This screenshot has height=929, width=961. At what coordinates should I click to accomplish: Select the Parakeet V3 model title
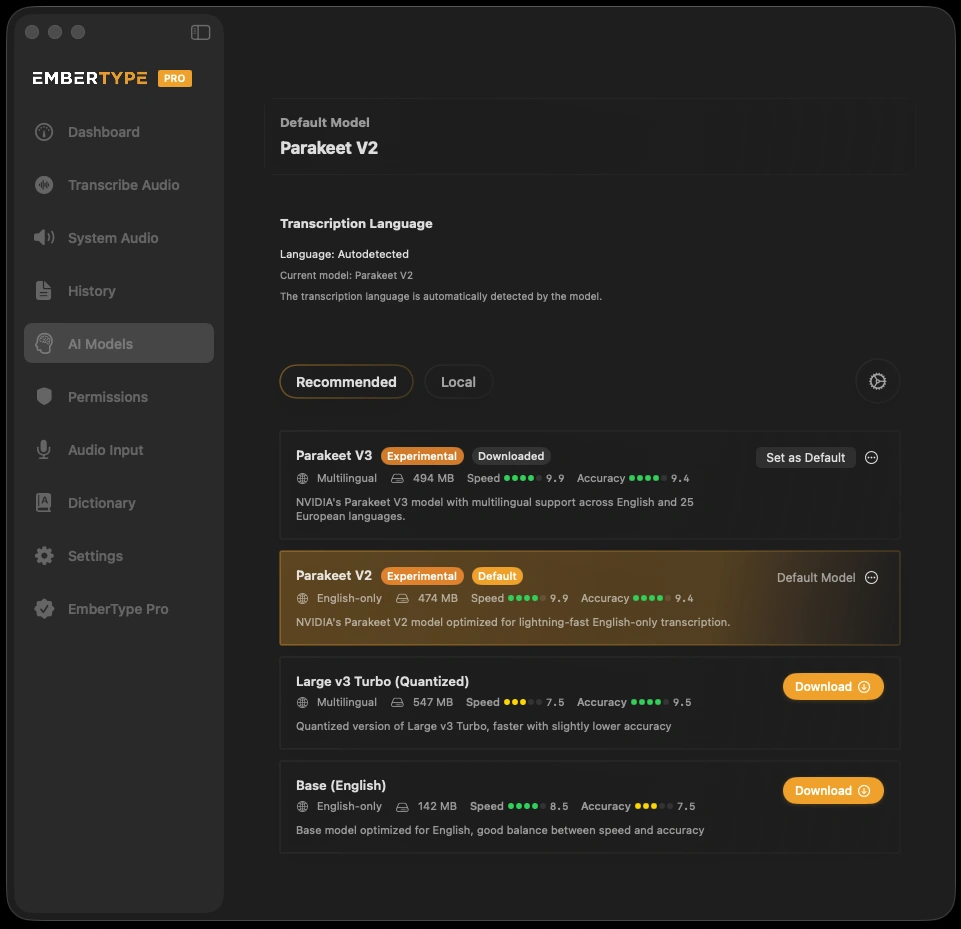point(334,455)
